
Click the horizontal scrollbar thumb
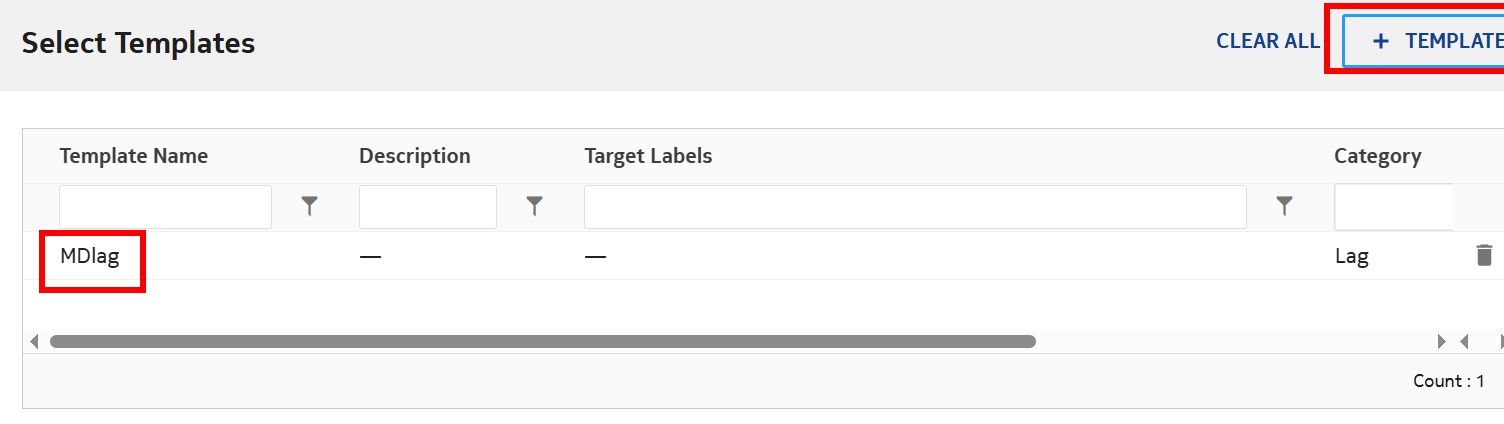(542, 342)
